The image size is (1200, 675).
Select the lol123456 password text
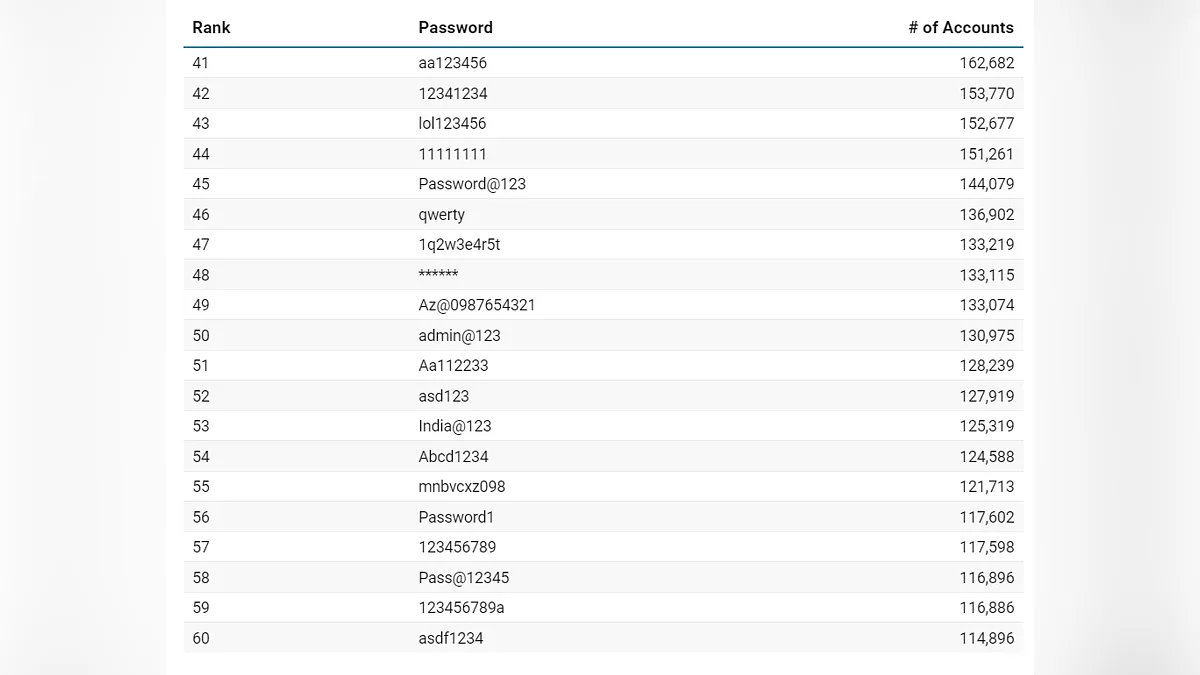pyautogui.click(x=452, y=124)
